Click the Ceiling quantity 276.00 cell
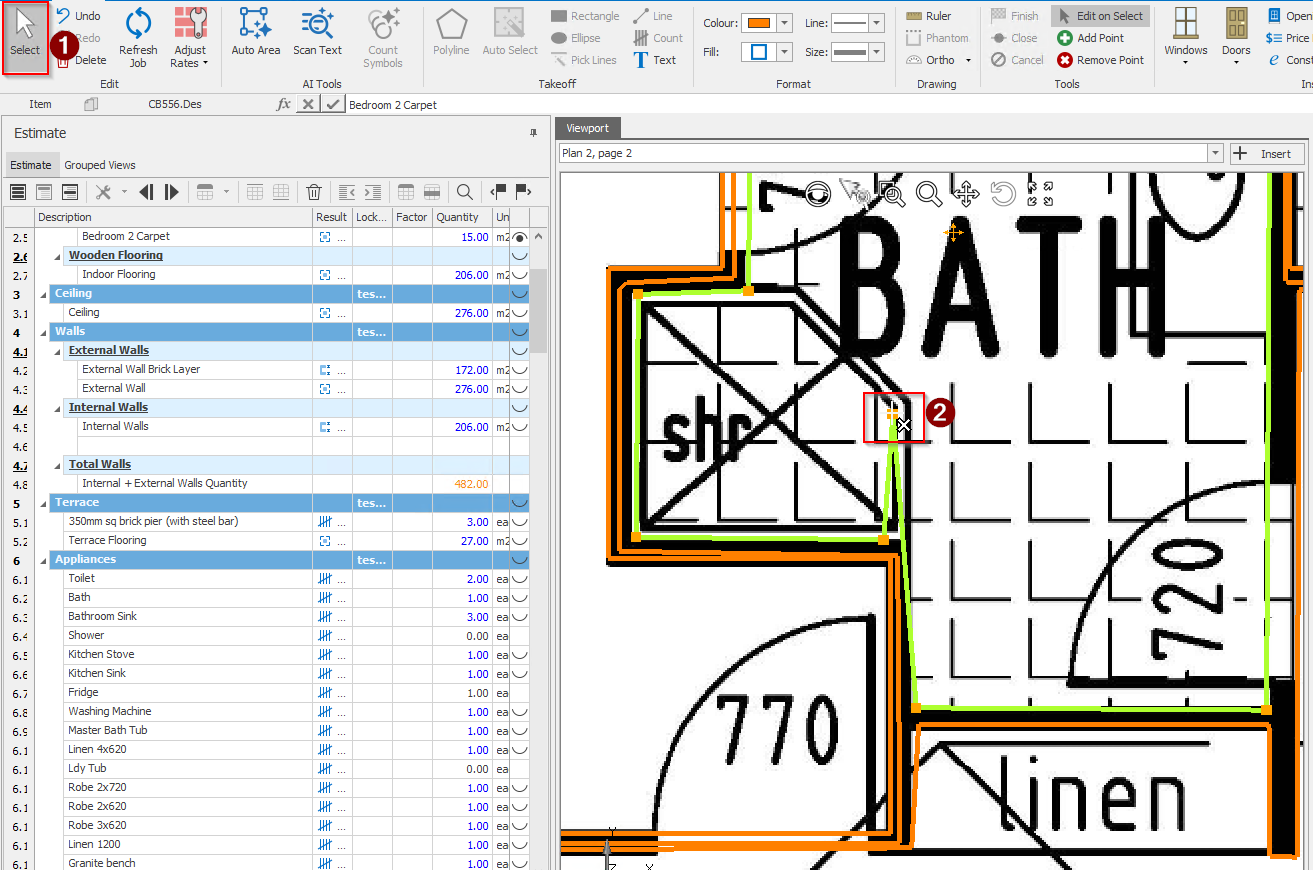 pyautogui.click(x=463, y=313)
